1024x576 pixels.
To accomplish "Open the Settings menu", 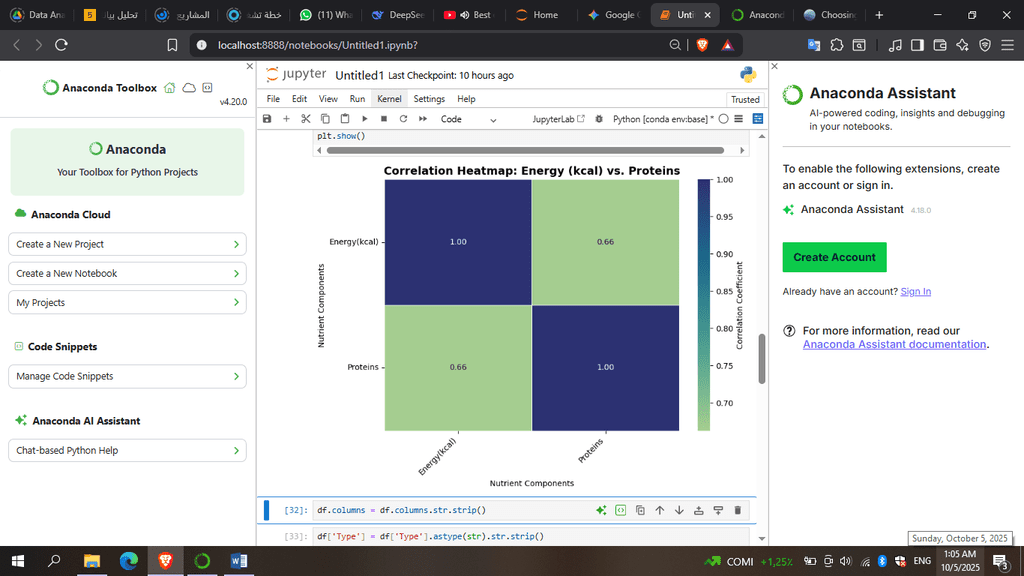I will [429, 99].
